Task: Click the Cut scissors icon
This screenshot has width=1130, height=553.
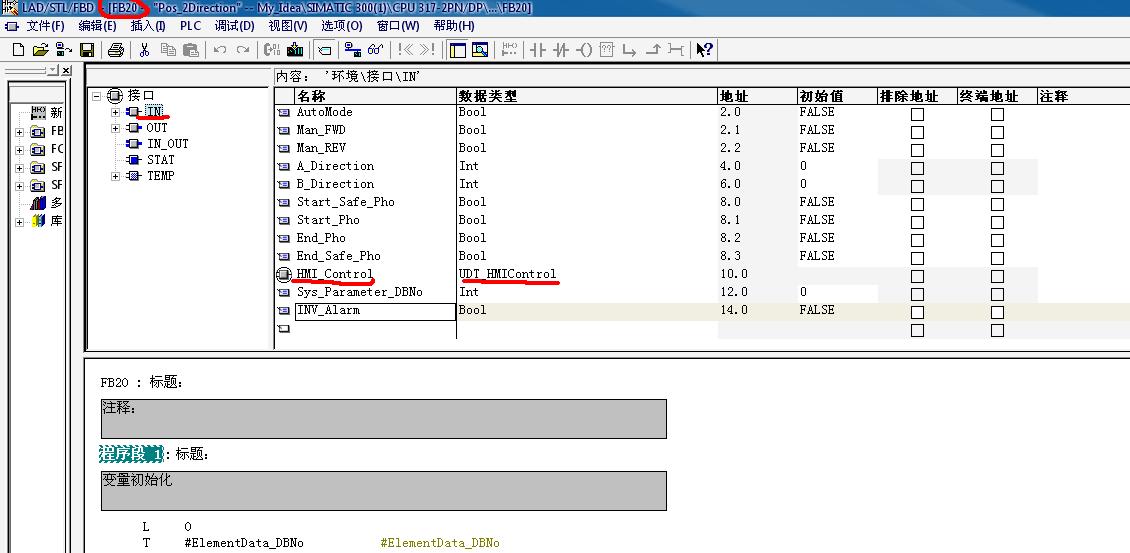Action: tap(145, 50)
